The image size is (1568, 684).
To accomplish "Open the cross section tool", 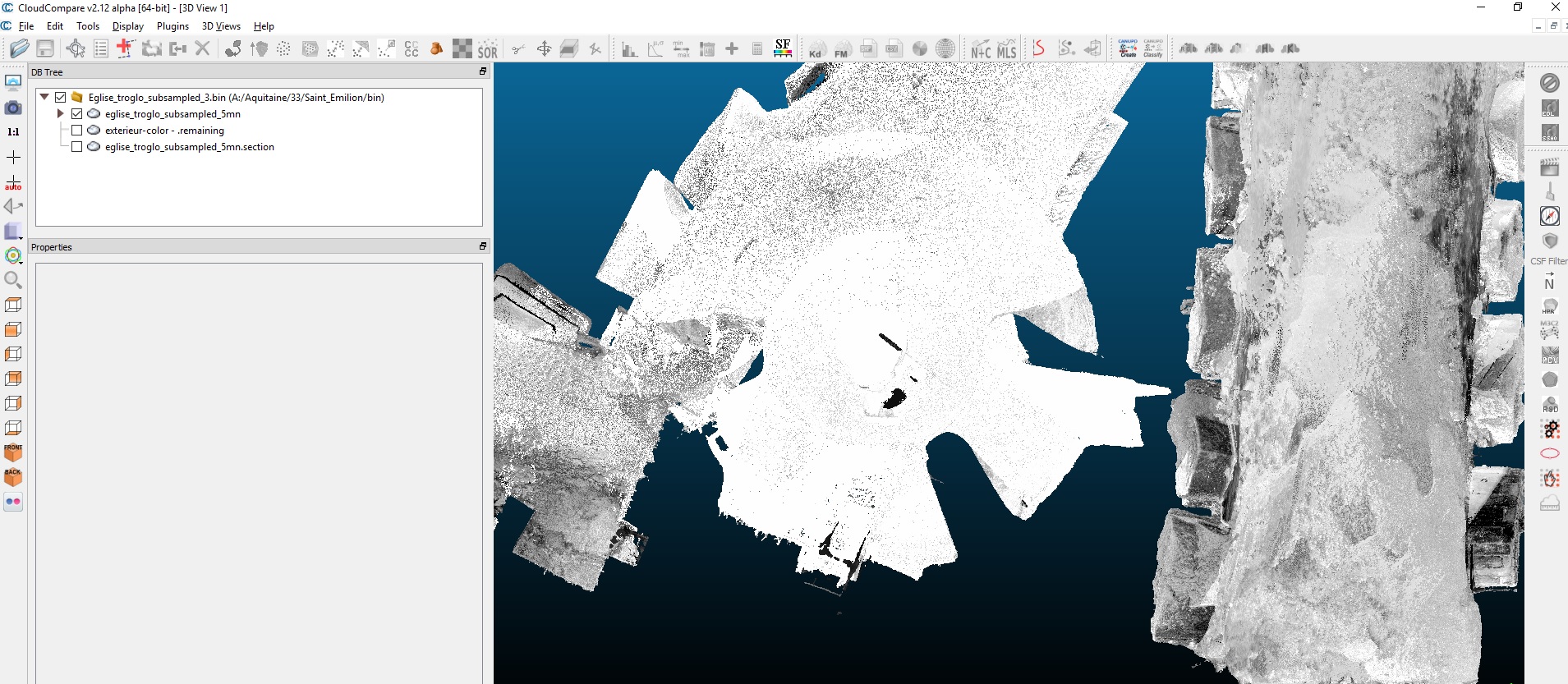I will click(569, 48).
